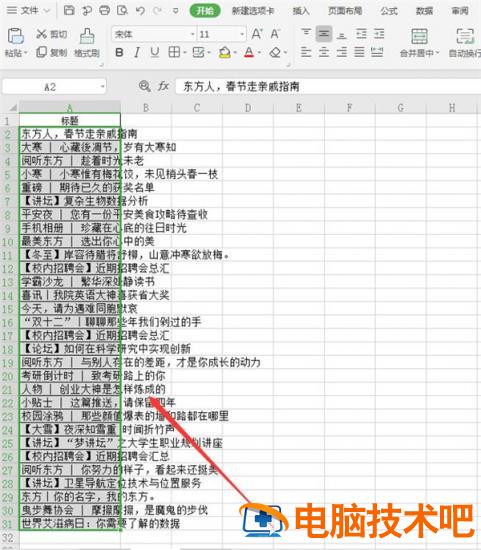Toggle Italic formatting
This screenshot has height=550, width=481.
(137, 53)
